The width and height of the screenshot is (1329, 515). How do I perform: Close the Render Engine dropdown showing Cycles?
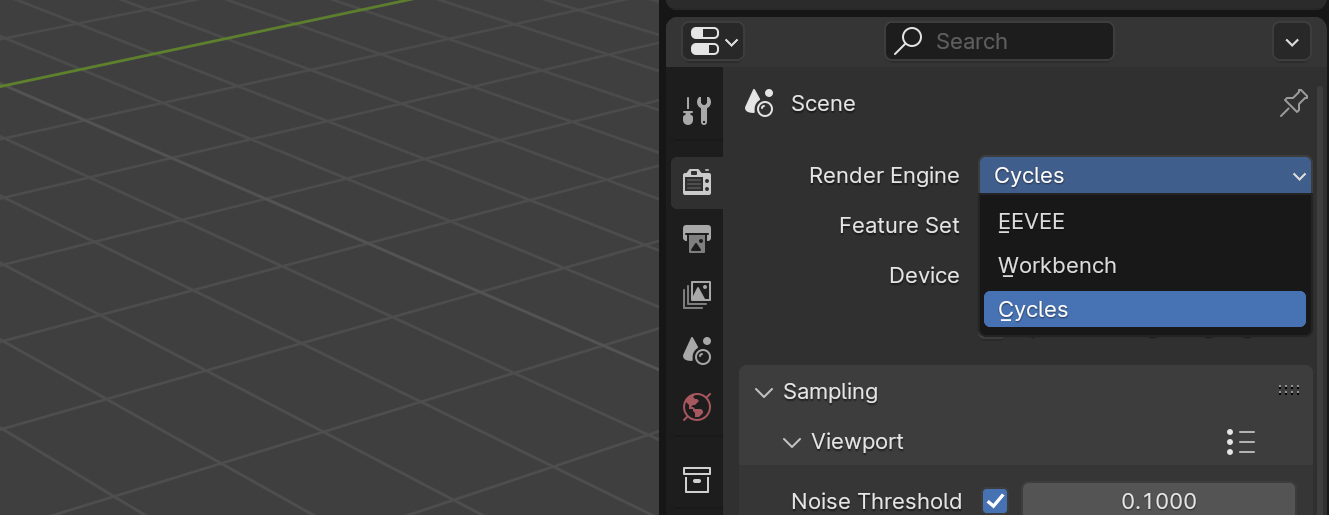[1145, 175]
